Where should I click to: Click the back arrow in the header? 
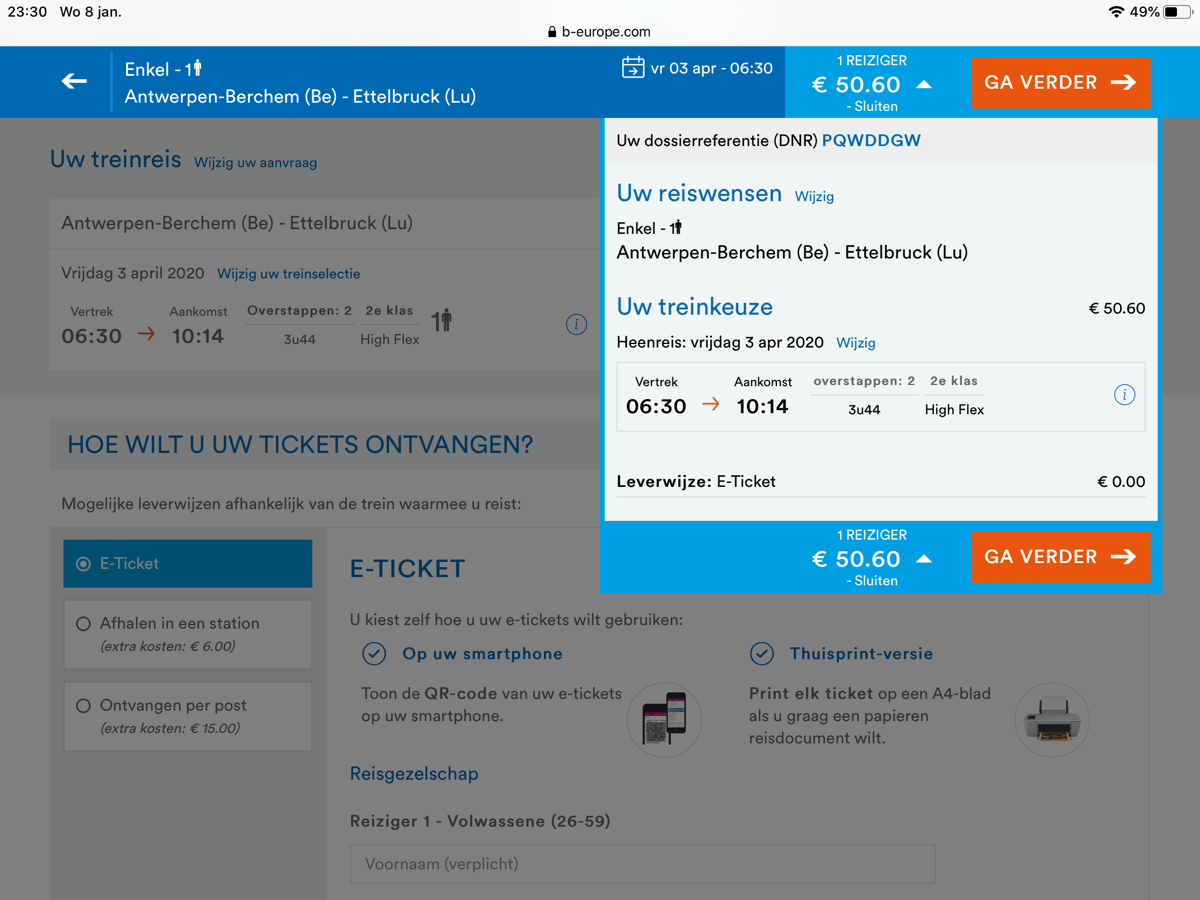[74, 81]
